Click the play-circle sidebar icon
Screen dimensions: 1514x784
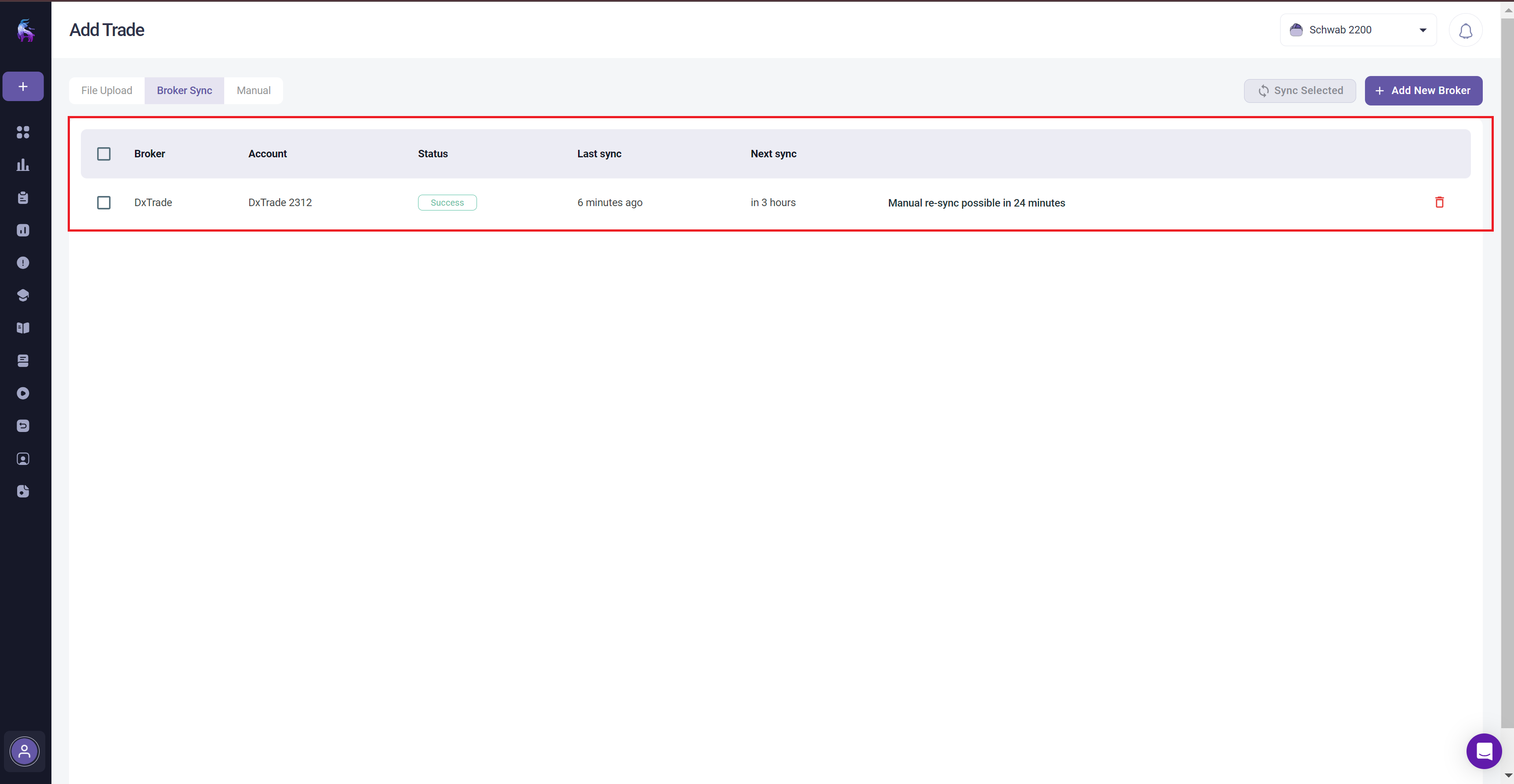click(x=23, y=393)
